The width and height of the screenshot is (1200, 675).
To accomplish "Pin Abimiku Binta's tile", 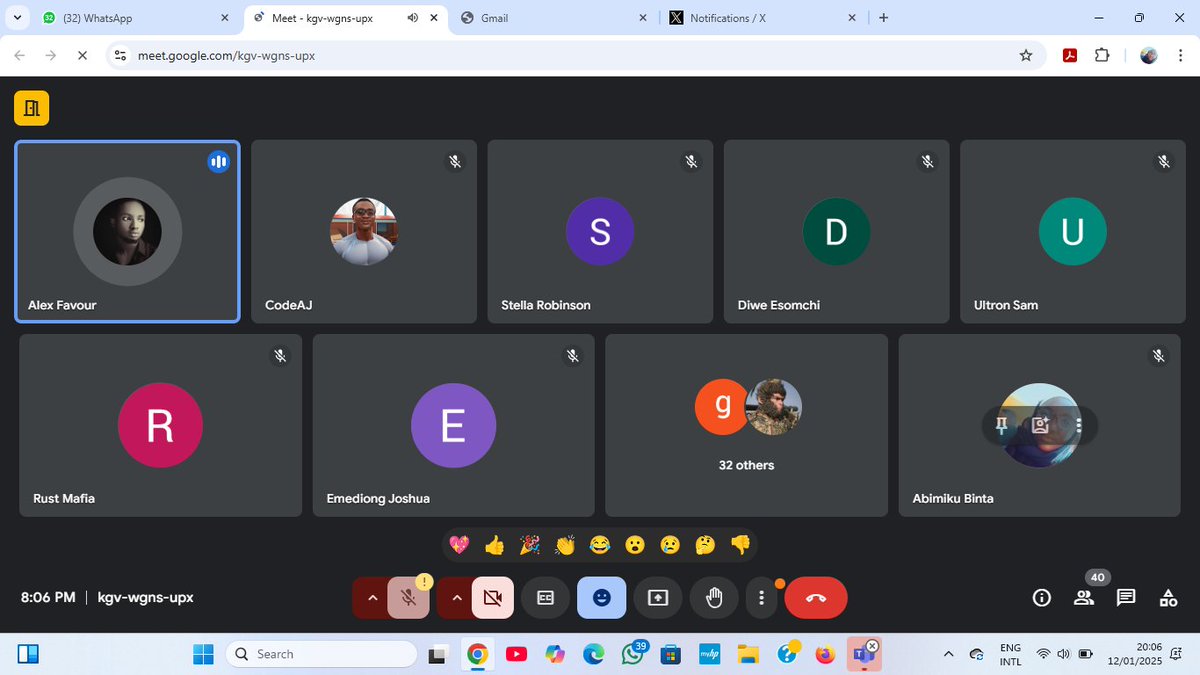I will (1001, 425).
